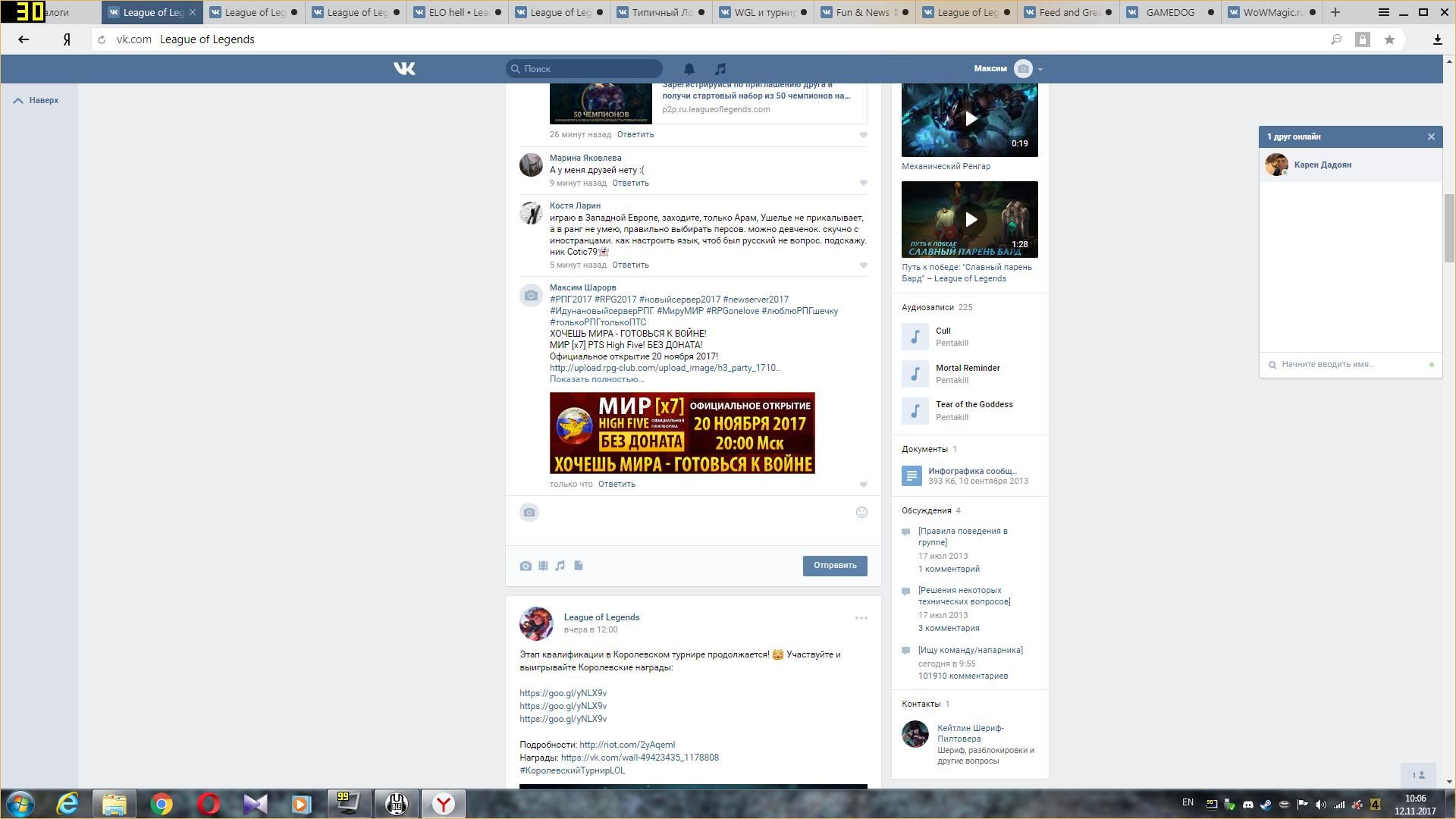Click the Отправить button
Viewport: 1456px width, 819px height.
click(x=835, y=566)
